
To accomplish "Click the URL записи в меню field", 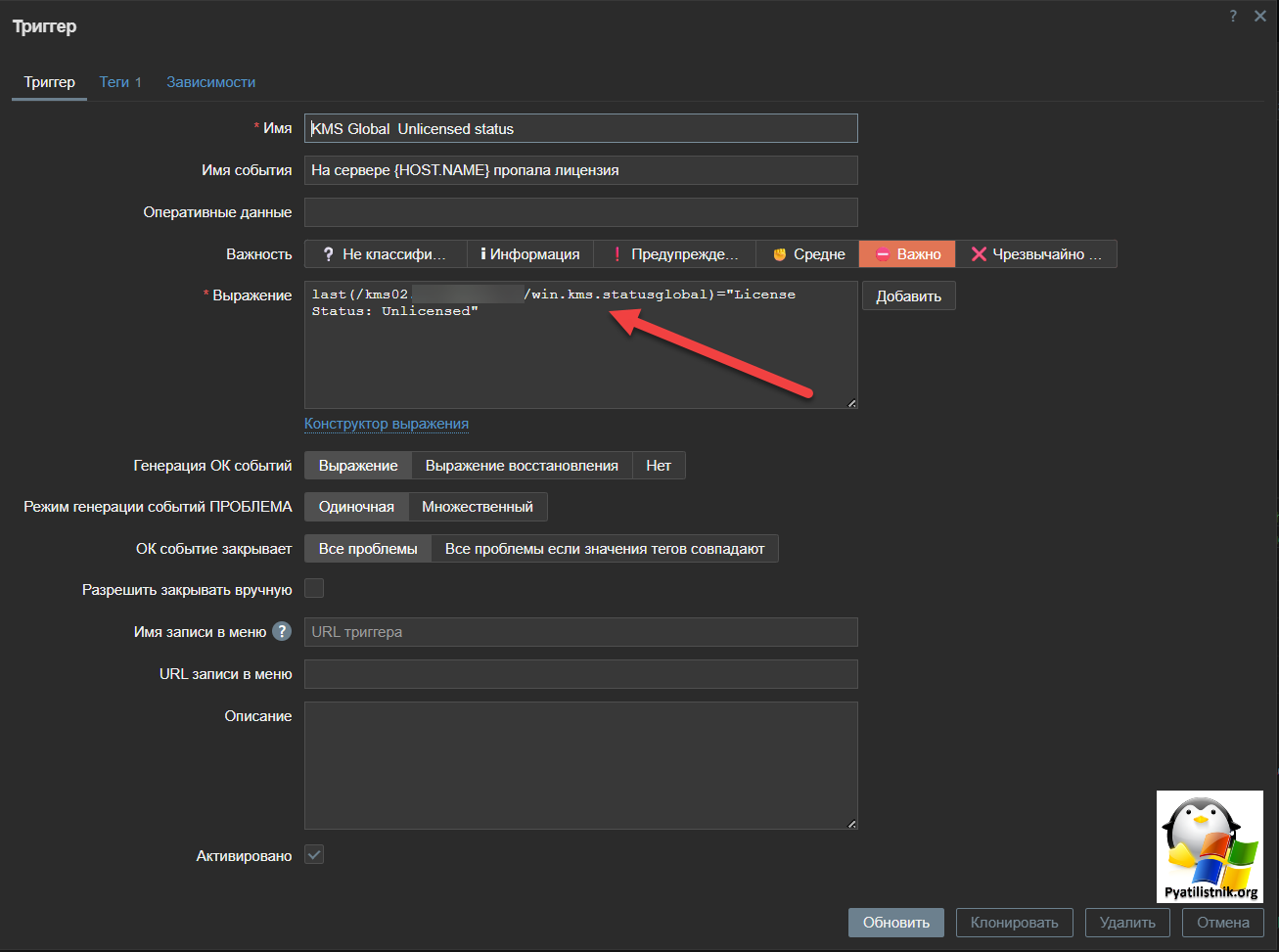I will (x=580, y=674).
